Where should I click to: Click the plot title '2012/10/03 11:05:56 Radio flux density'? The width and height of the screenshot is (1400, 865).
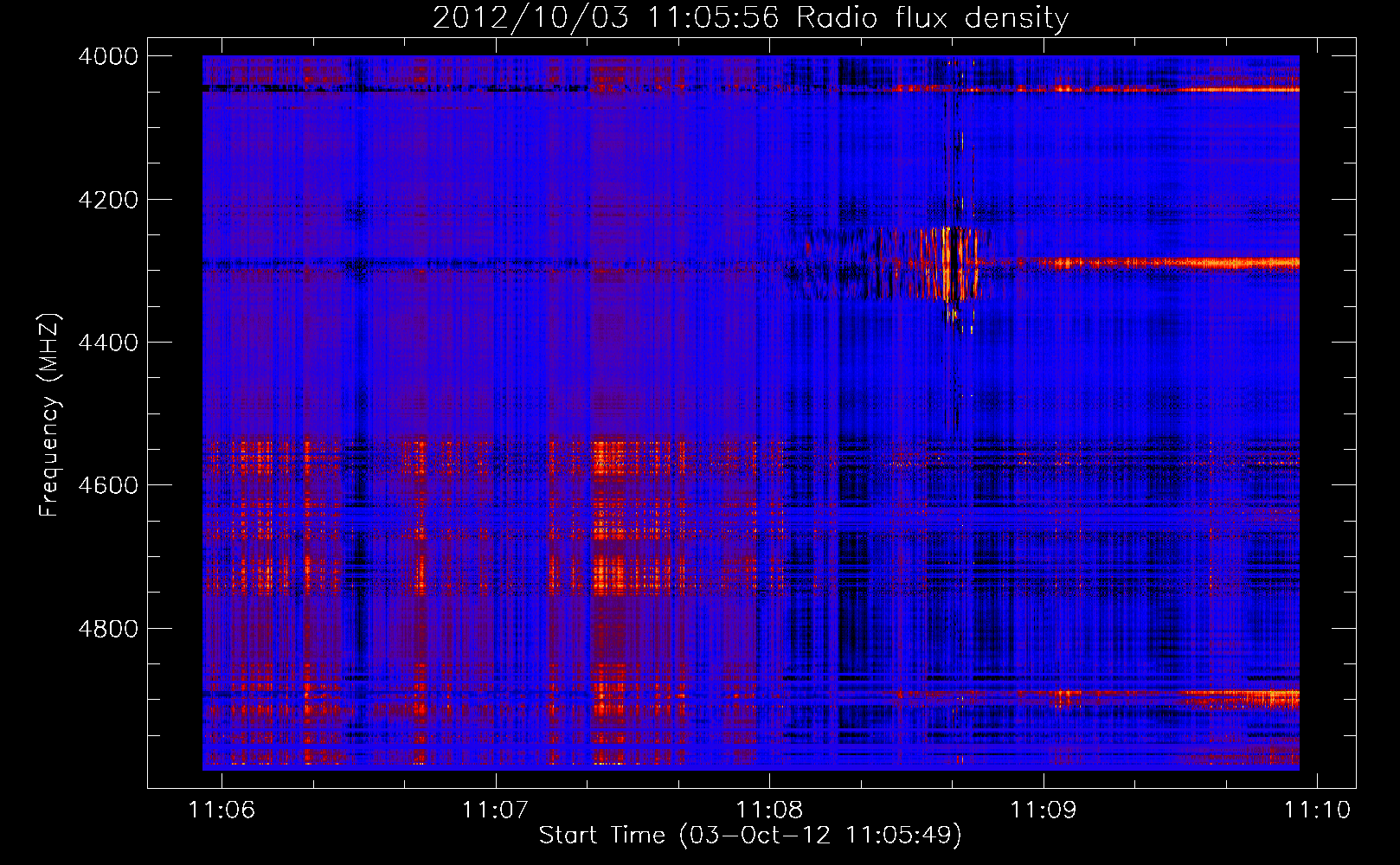coord(750,17)
